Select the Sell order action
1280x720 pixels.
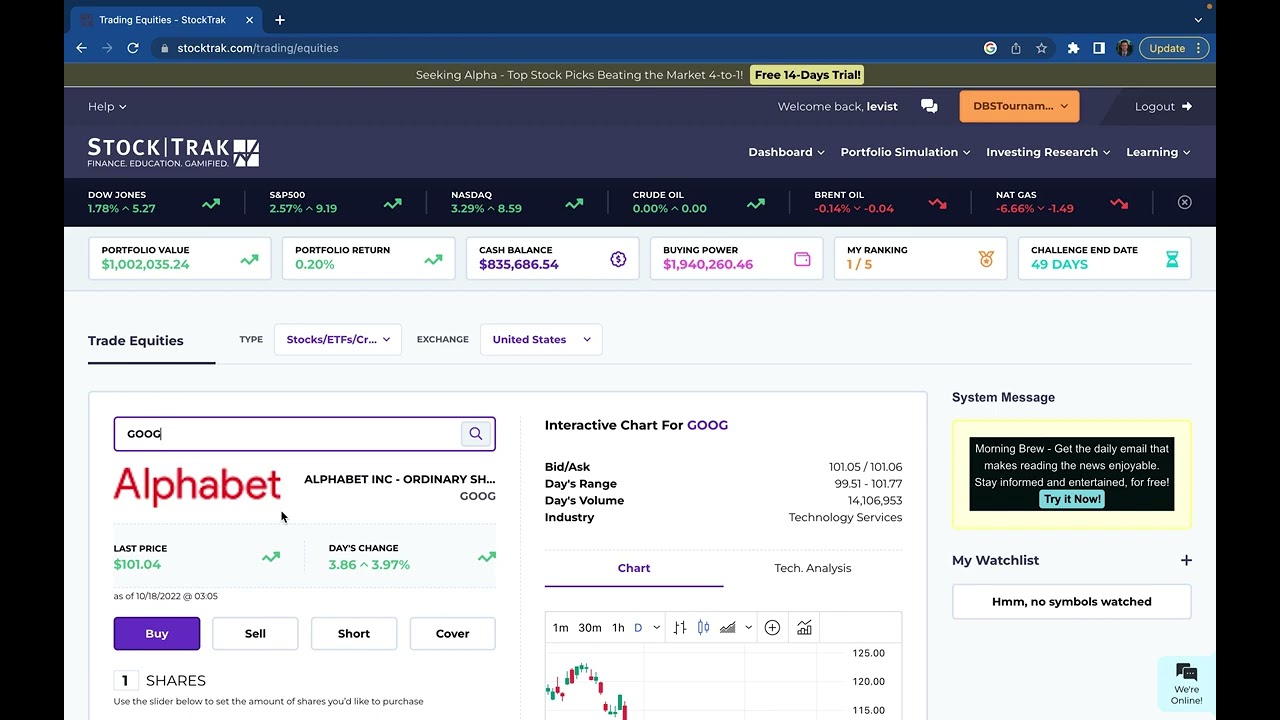pos(255,633)
